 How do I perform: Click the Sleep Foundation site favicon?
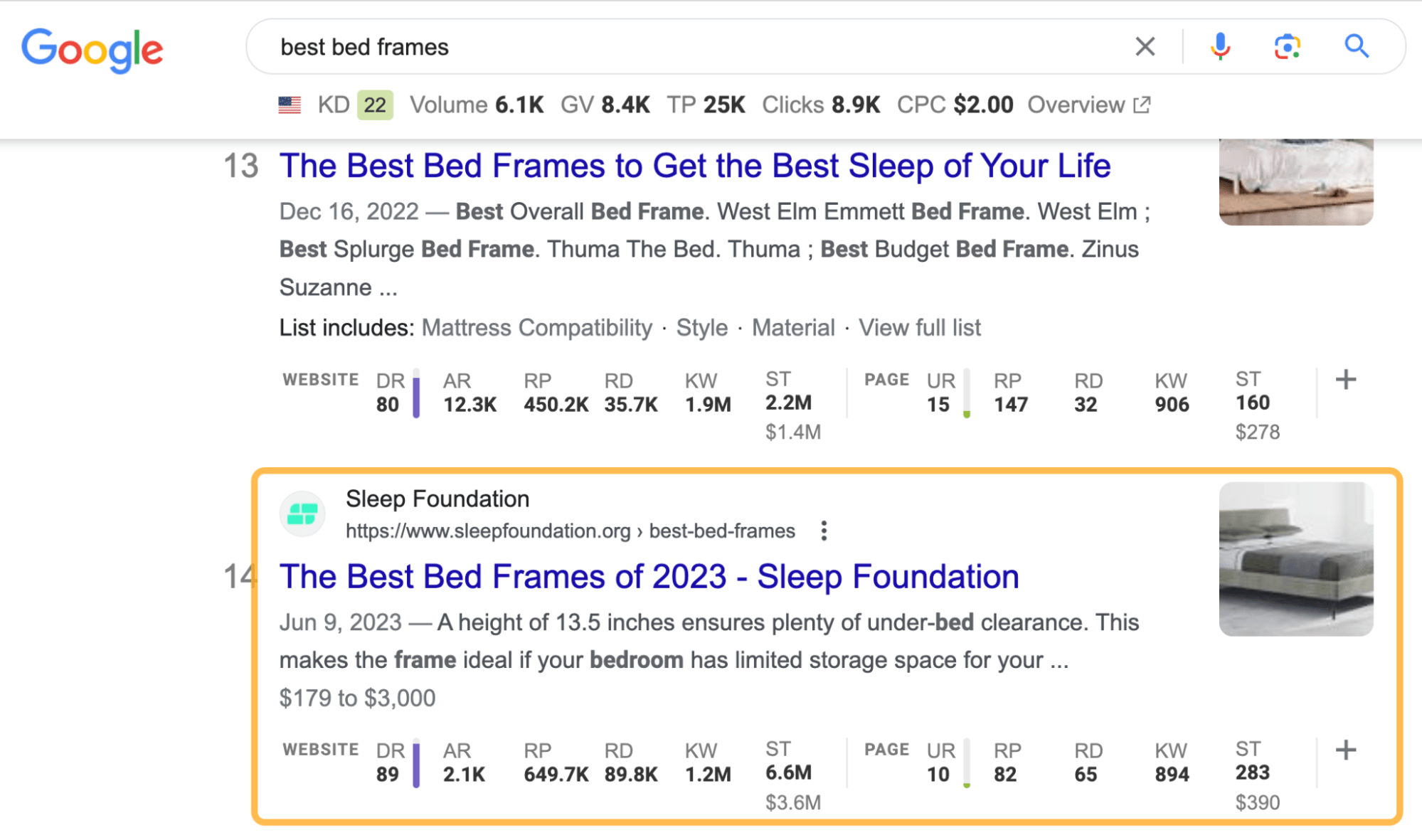303,513
